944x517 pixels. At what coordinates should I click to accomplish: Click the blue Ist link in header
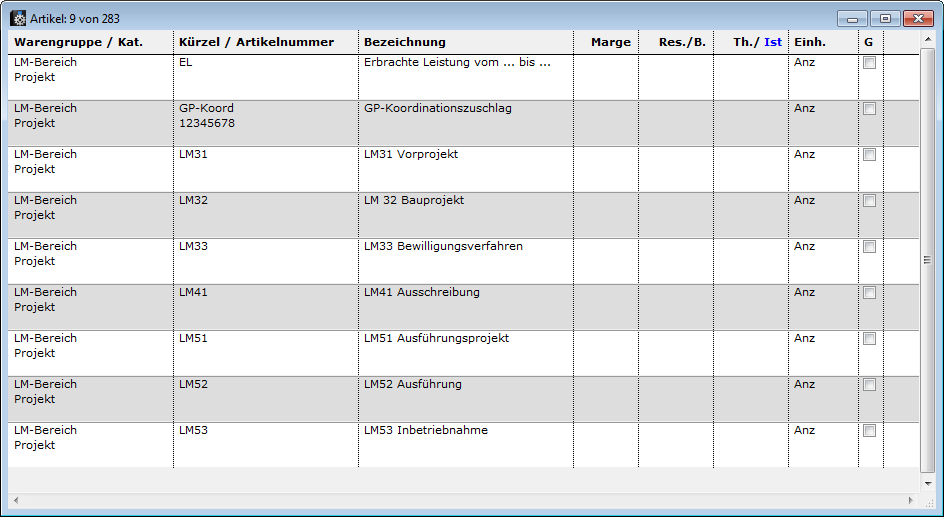[773, 42]
